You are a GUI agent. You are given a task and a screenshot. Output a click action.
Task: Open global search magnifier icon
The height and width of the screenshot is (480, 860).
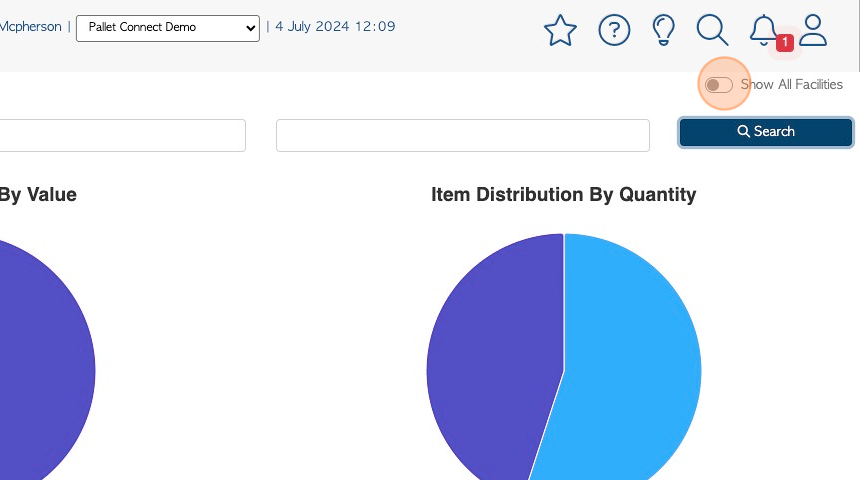click(x=712, y=30)
